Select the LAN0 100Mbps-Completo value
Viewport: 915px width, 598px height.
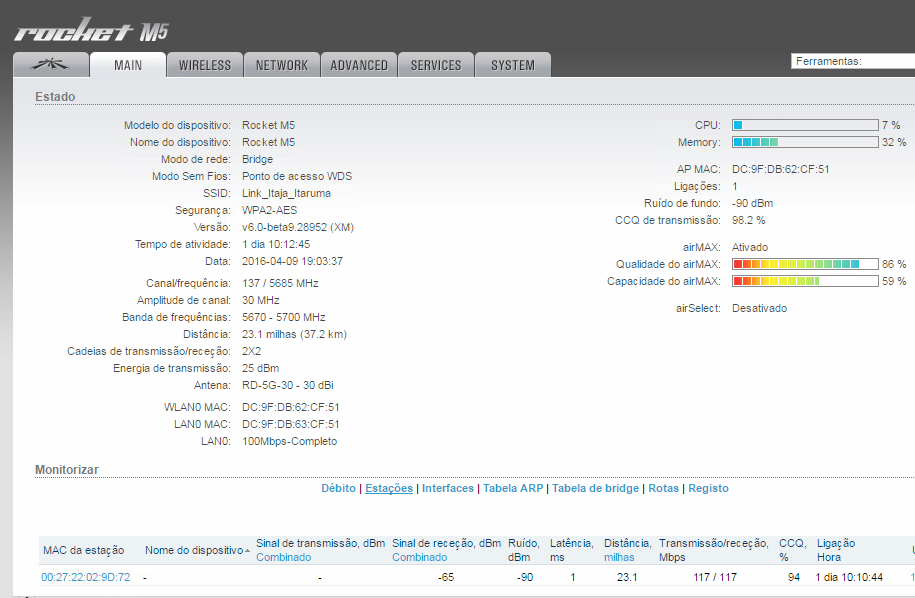pos(289,441)
